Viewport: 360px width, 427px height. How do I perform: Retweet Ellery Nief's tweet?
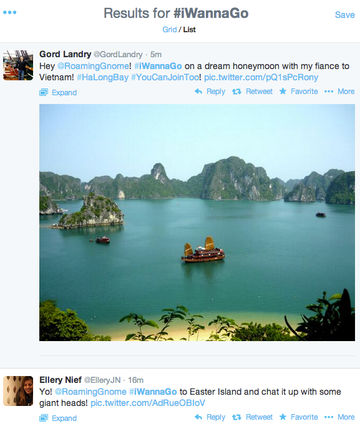coord(252,417)
